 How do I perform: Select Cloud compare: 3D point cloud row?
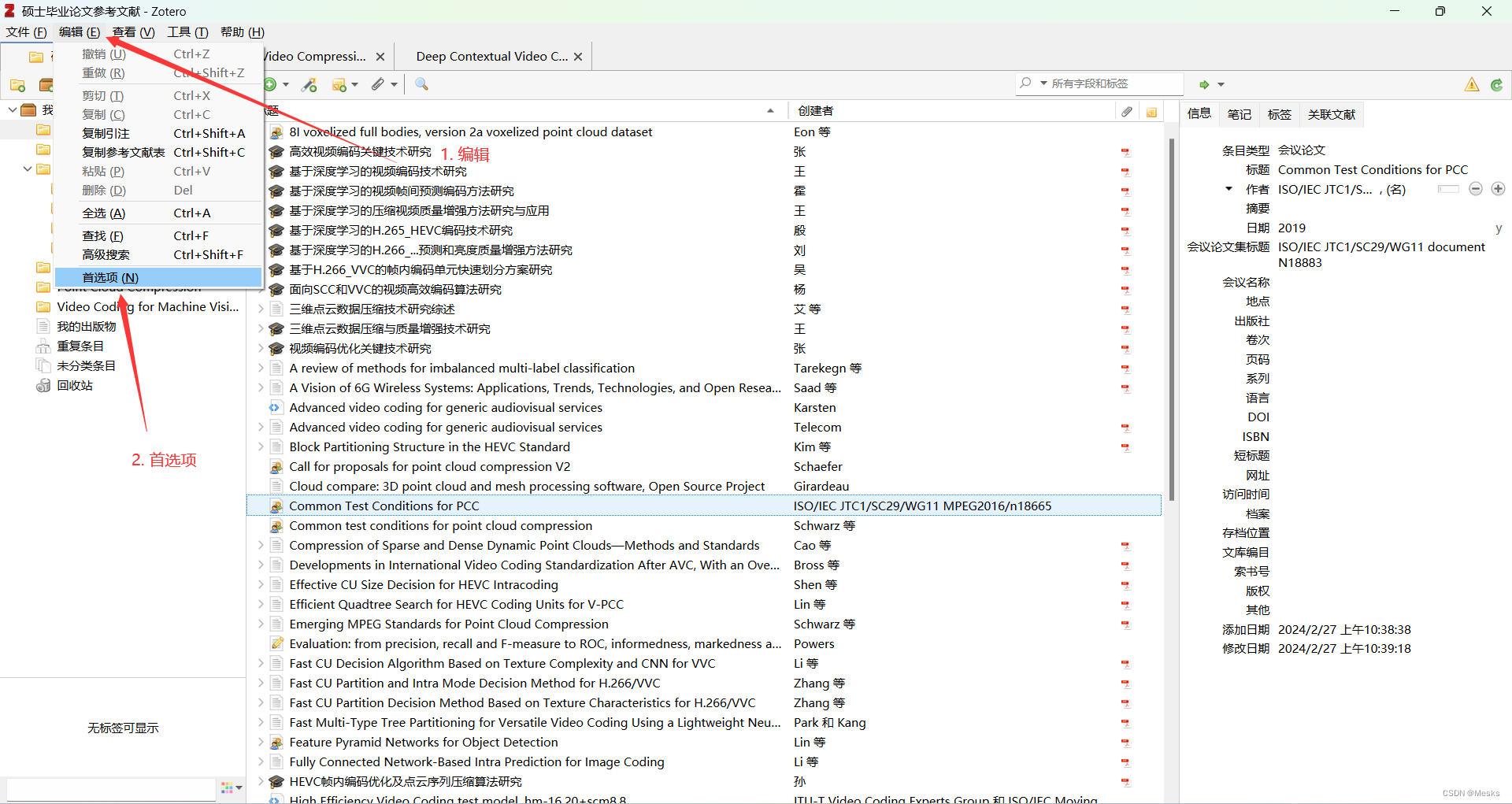point(705,487)
